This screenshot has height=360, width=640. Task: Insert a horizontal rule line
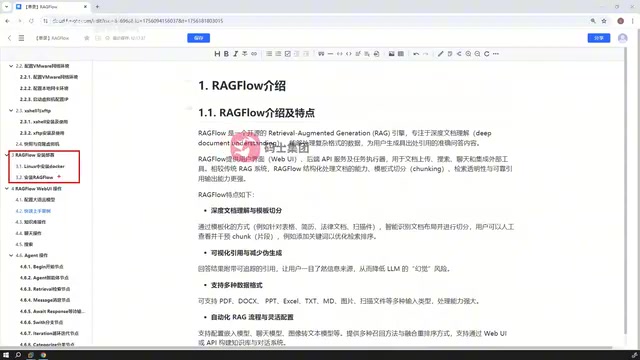330,54
